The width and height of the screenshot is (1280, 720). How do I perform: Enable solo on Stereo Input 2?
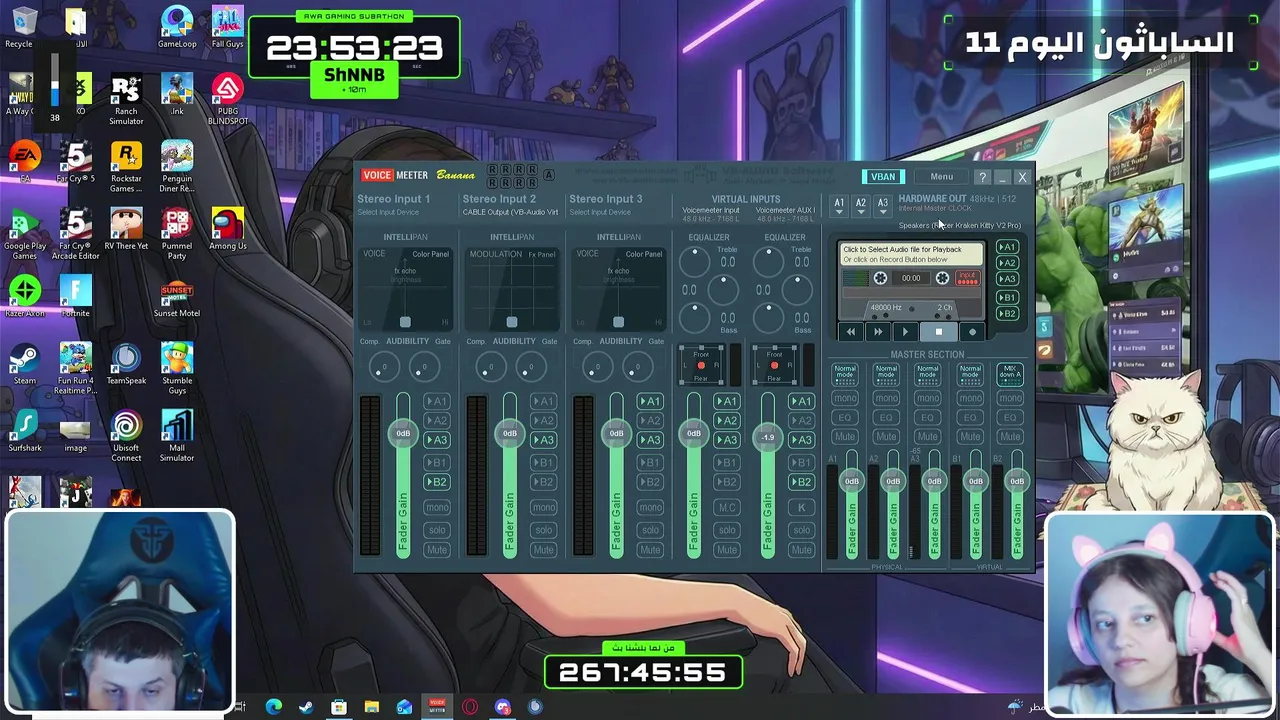click(543, 530)
